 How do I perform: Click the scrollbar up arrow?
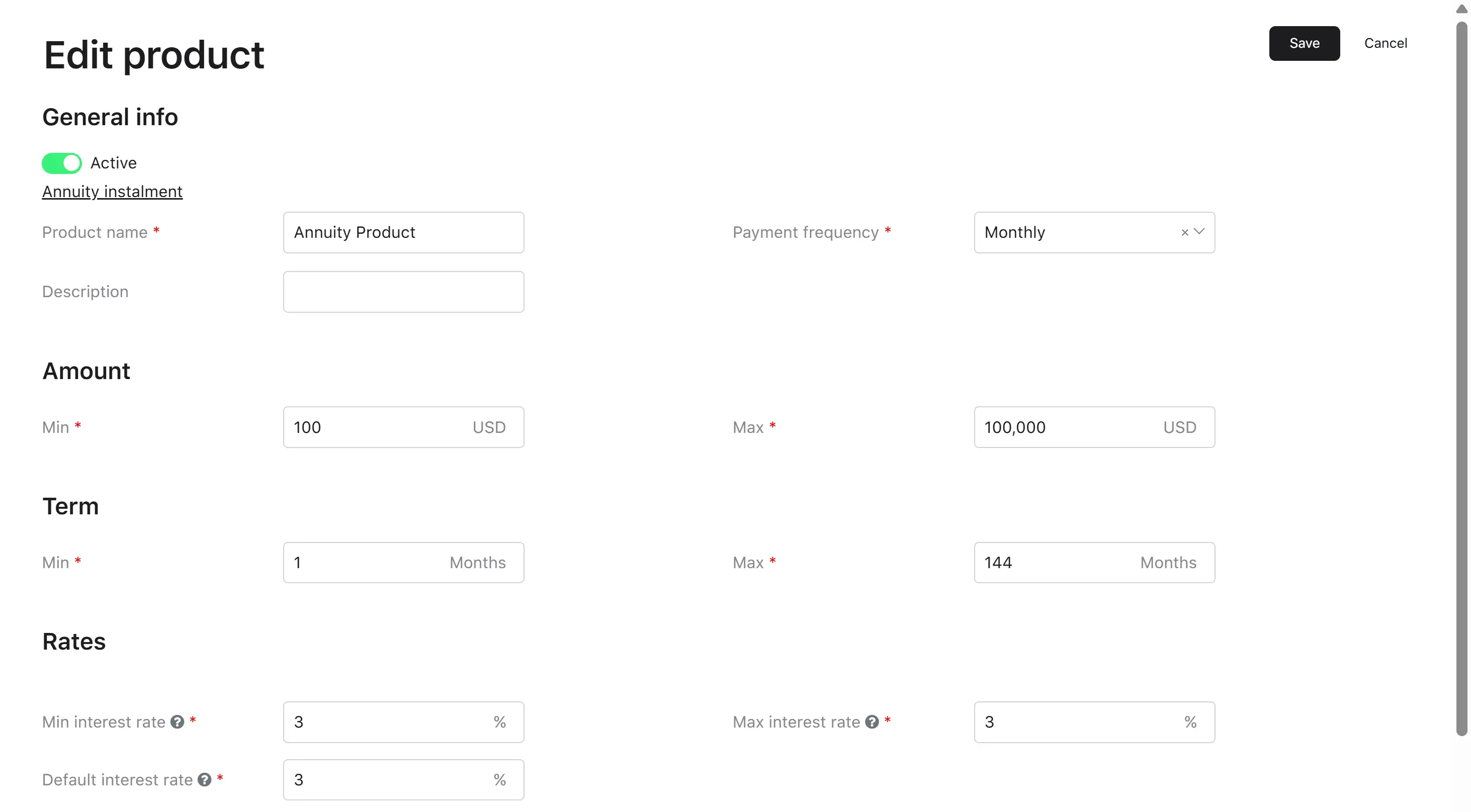(x=1461, y=9)
